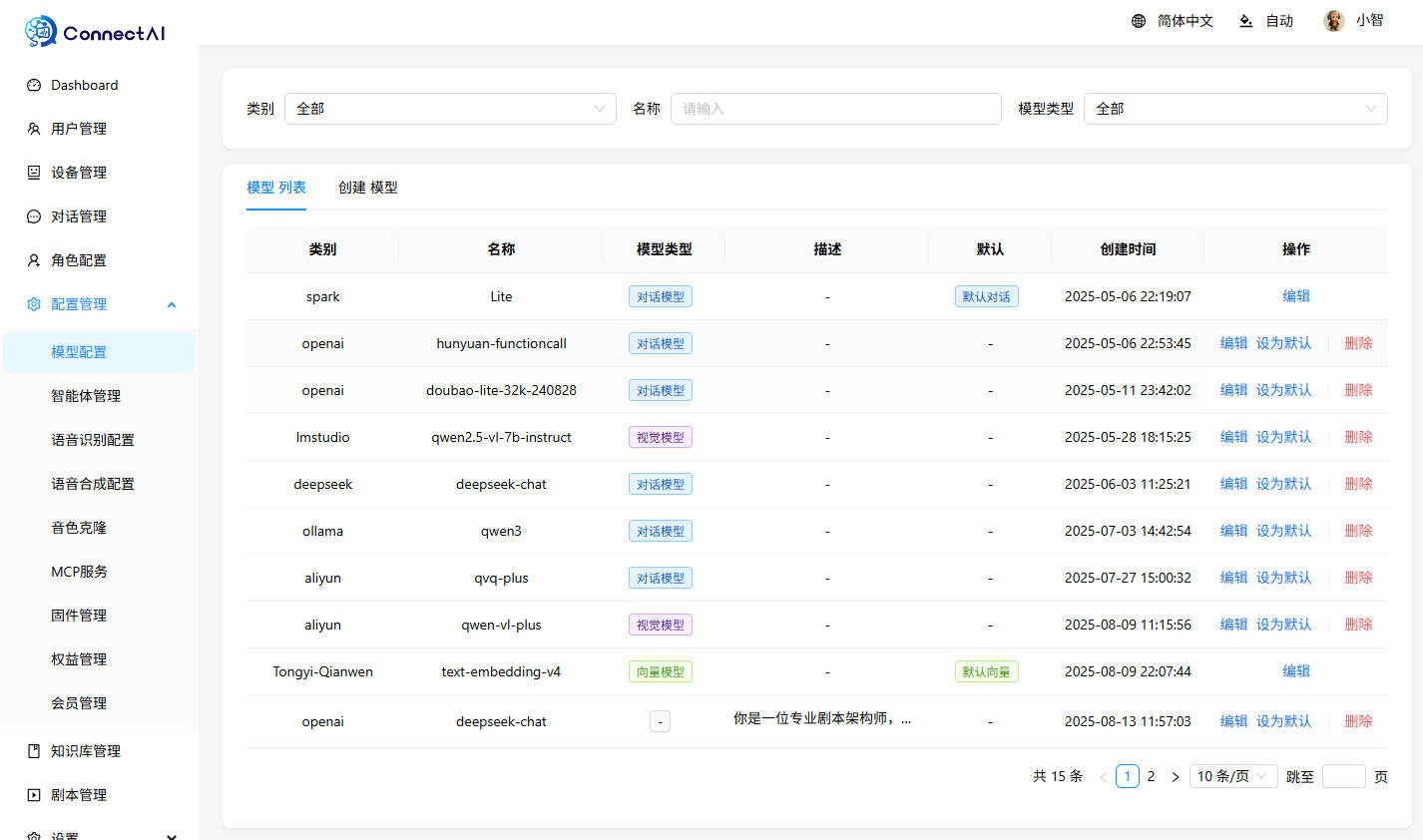Select page 1 in pagination
1423x840 pixels.
[1128, 776]
